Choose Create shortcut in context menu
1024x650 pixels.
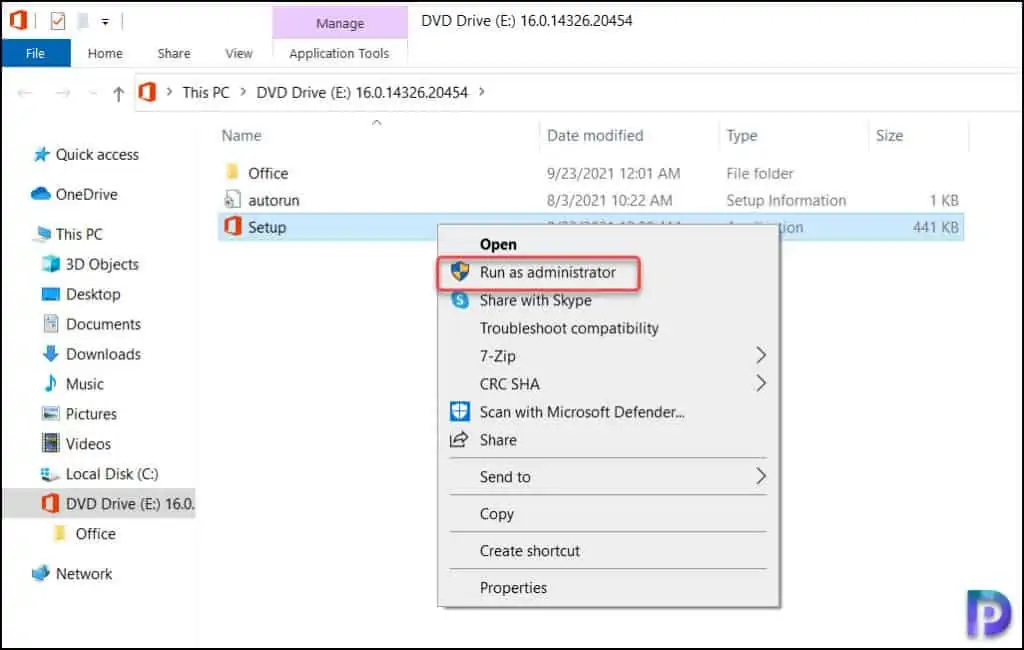(530, 551)
